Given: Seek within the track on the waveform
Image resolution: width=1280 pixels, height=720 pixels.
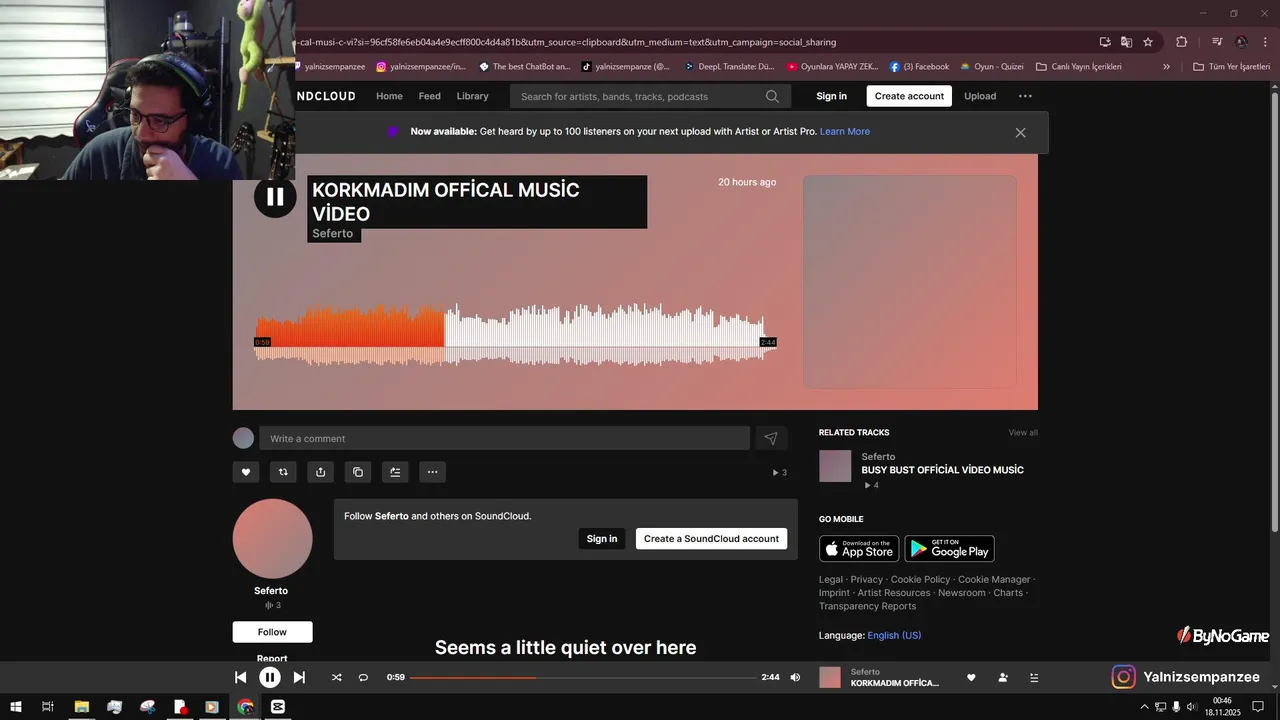Looking at the screenshot, I should click(515, 333).
